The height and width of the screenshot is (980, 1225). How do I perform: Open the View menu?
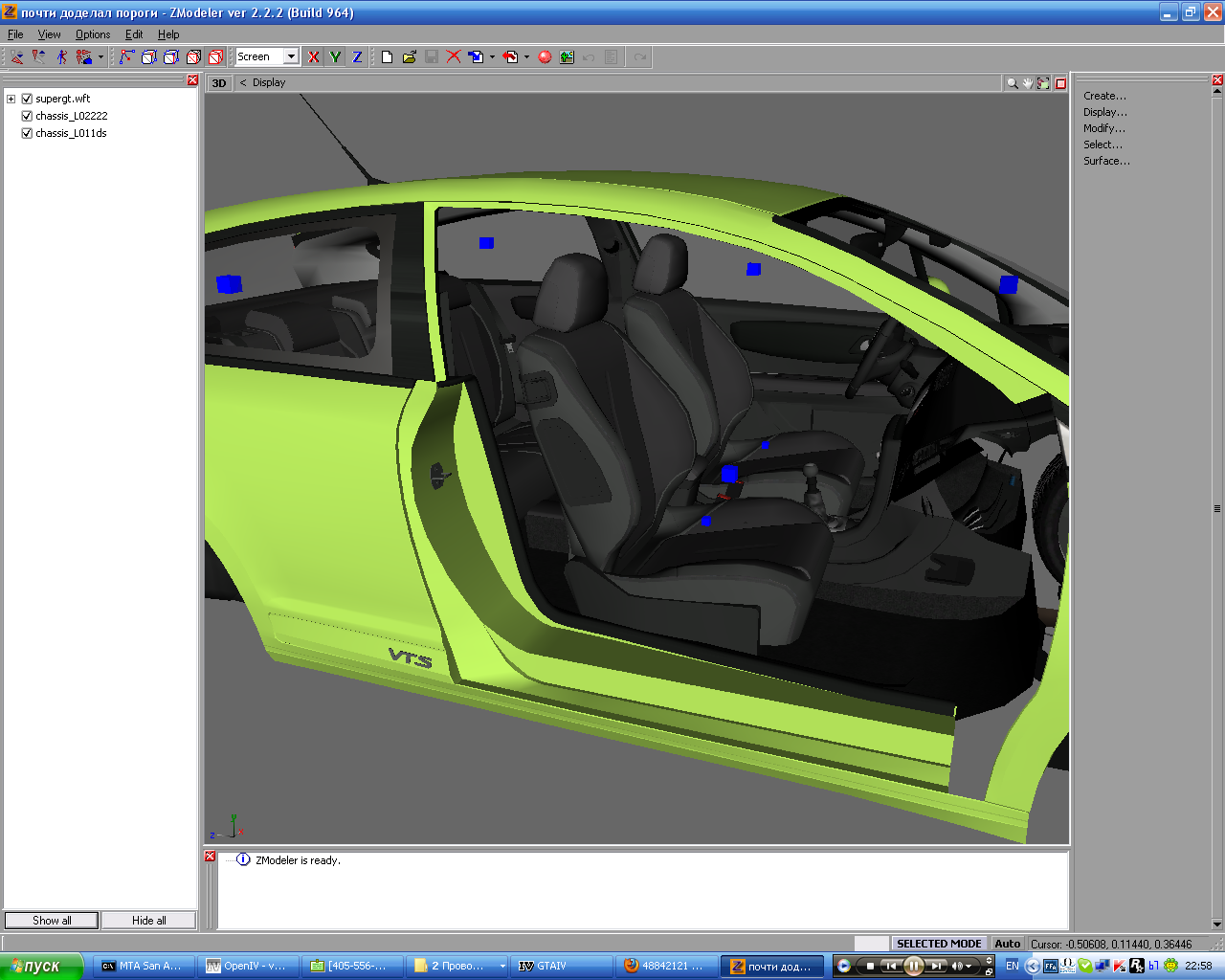49,34
